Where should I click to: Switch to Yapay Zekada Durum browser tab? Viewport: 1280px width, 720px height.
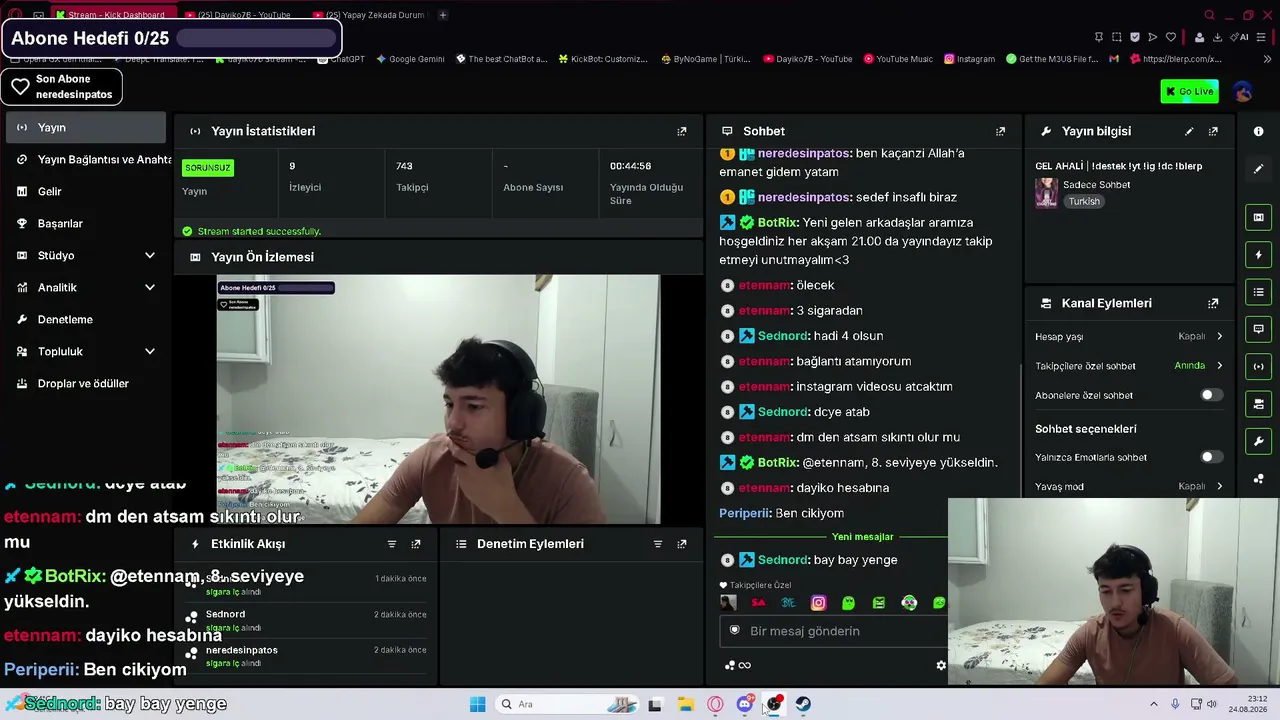coord(370,15)
